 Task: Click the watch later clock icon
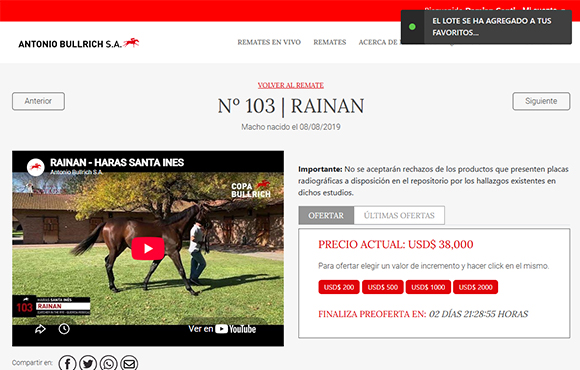pyautogui.click(x=64, y=329)
